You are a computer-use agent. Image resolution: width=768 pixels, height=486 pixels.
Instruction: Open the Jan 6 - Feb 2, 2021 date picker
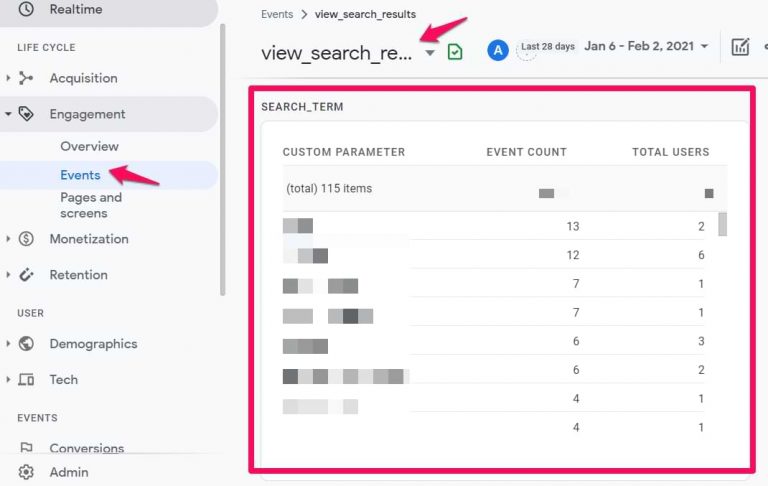[x=646, y=47]
